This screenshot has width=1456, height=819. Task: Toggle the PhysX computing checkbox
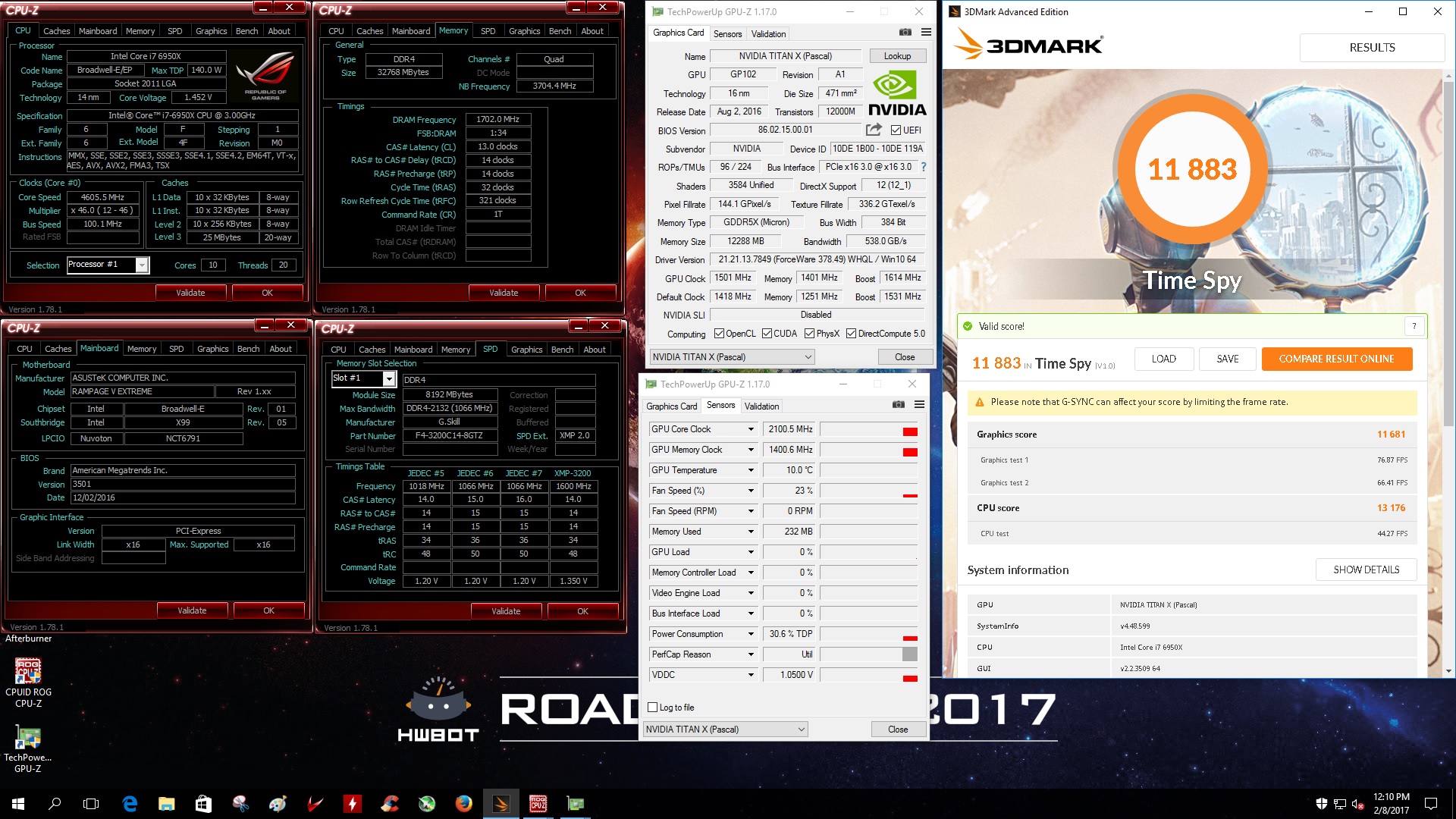click(809, 334)
